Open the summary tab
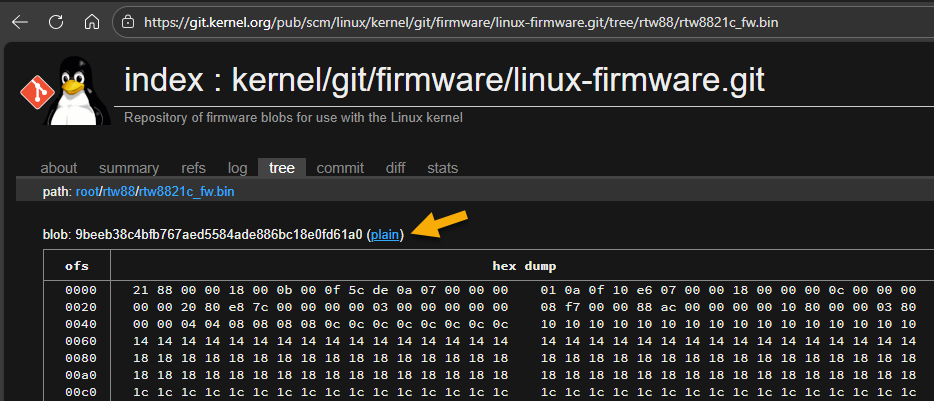This screenshot has width=934, height=401. (x=129, y=168)
